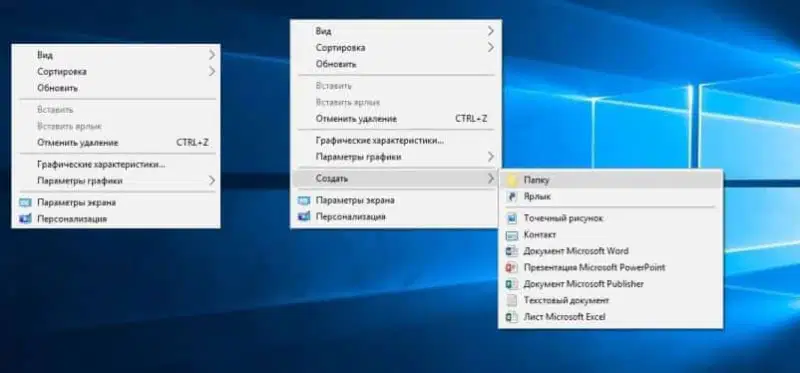Screen dimensions: 800x373
Task: Expand the Создать submenu arrow
Action: click(x=490, y=178)
